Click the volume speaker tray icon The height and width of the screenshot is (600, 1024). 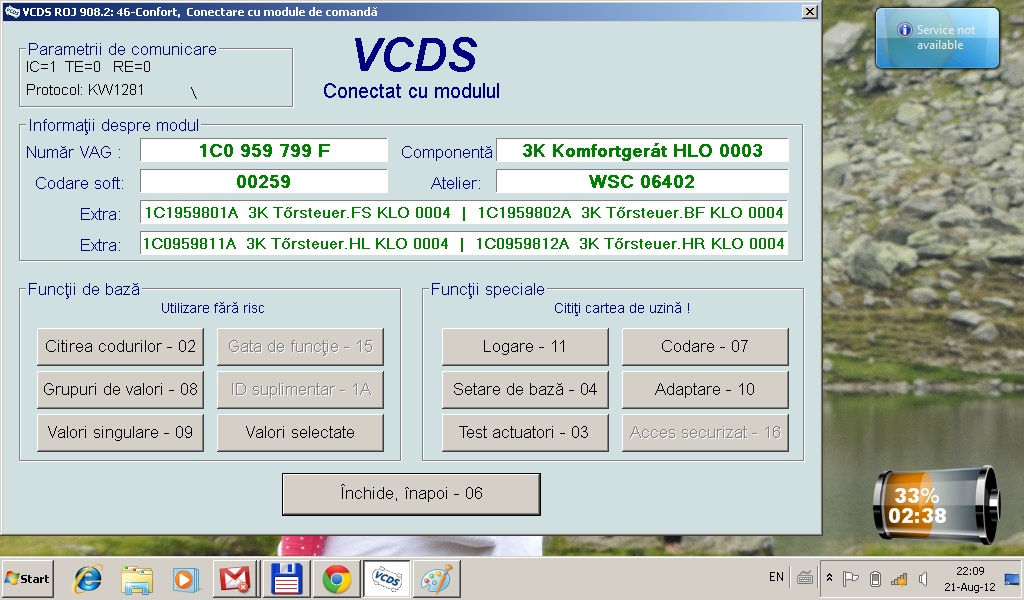(x=922, y=578)
